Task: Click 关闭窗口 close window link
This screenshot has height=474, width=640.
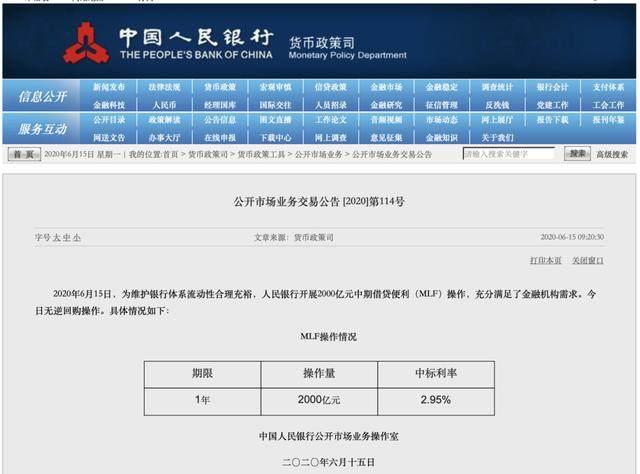Action: (588, 260)
